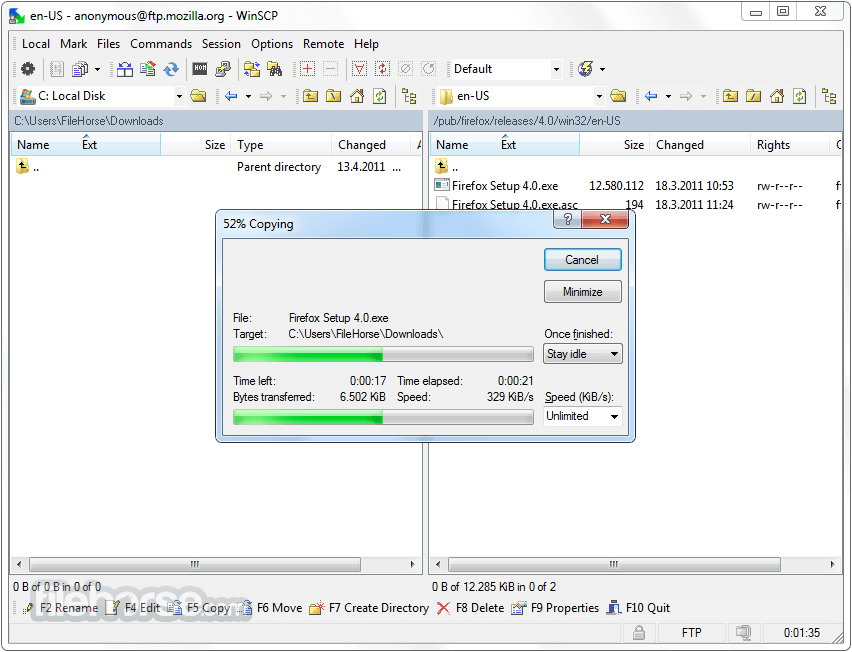Go to local parent directory icon

(310, 96)
